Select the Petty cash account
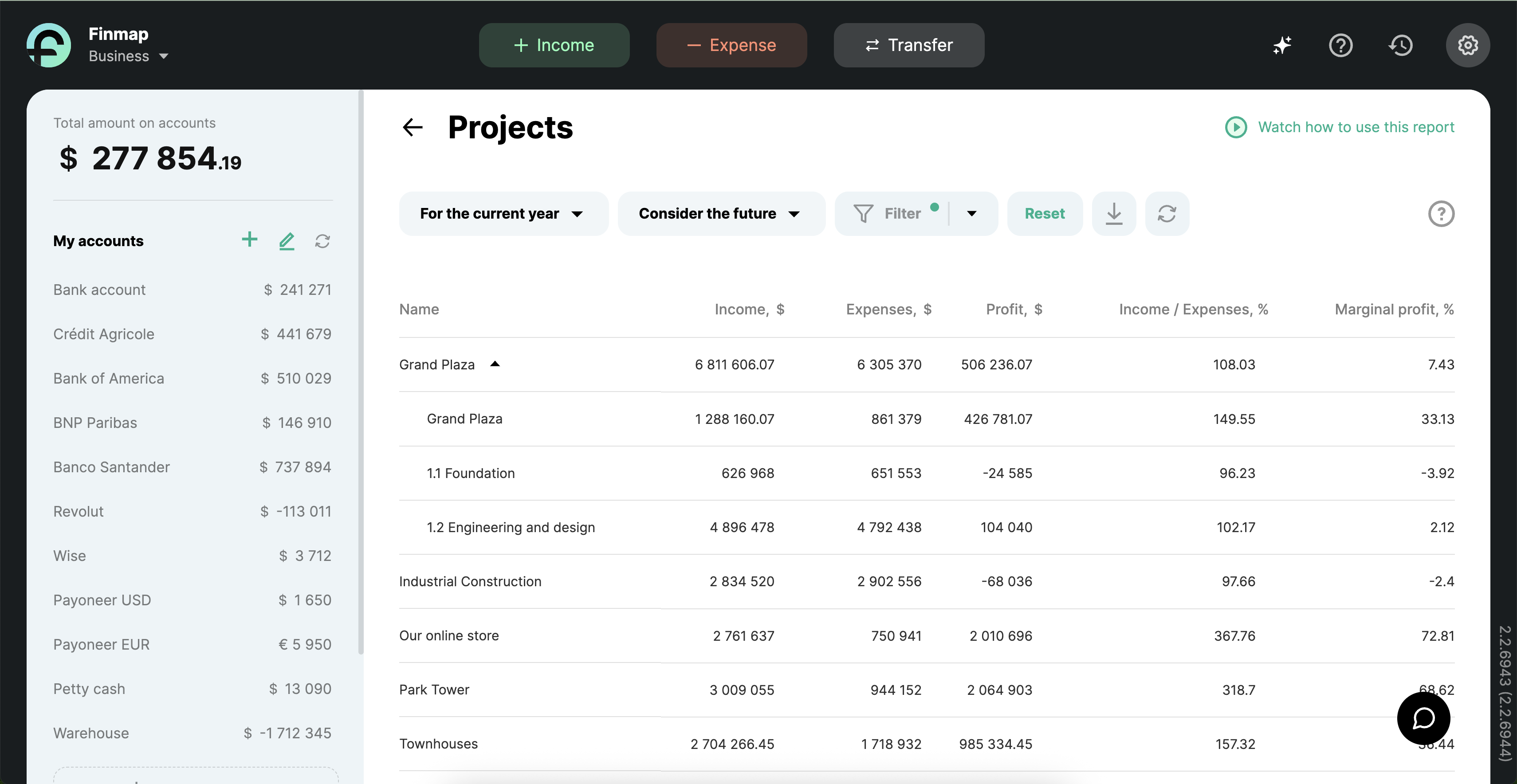Viewport: 1517px width, 784px height. pyautogui.click(x=192, y=689)
